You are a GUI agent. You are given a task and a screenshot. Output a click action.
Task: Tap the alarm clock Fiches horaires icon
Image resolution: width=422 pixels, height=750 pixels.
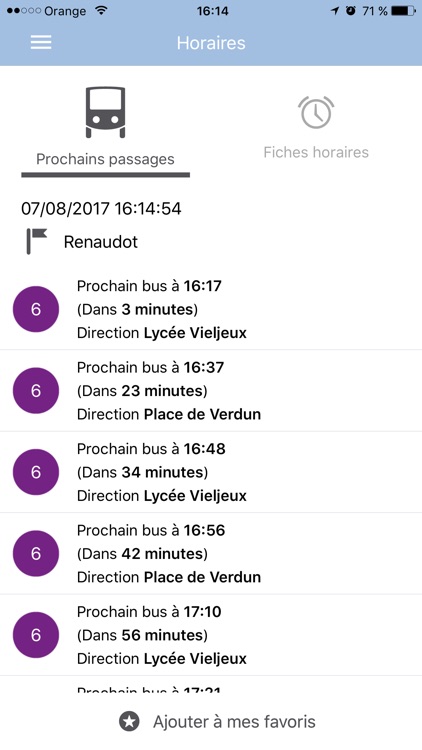pos(316,112)
